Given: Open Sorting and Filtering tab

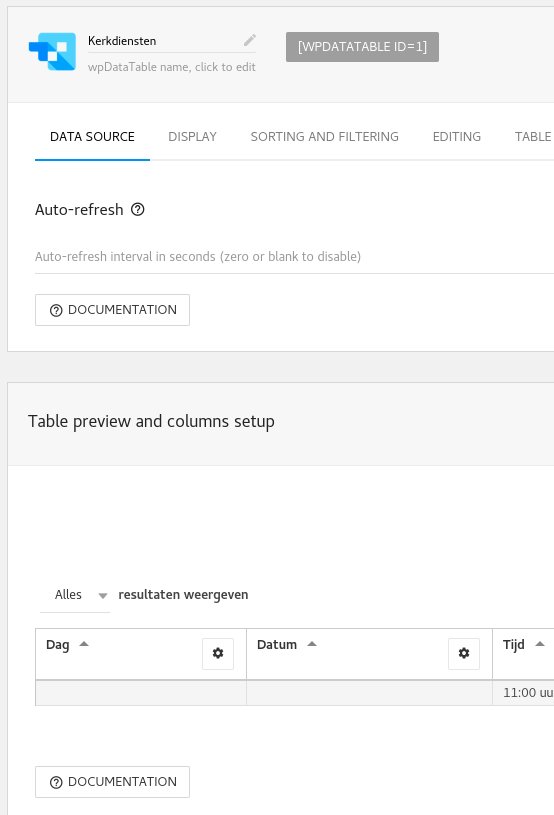Looking at the screenshot, I should click(324, 137).
